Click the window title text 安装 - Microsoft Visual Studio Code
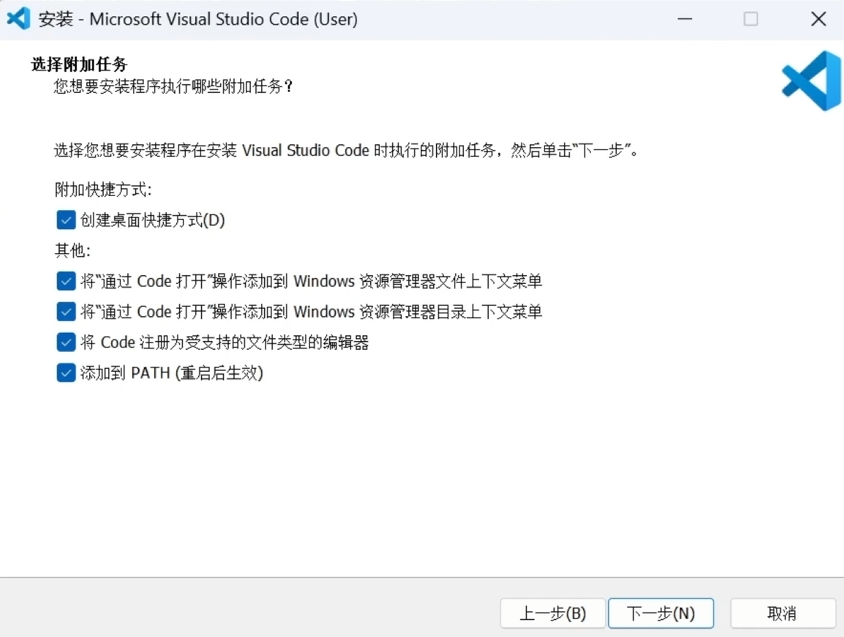This screenshot has width=844, height=637. tap(197, 19)
